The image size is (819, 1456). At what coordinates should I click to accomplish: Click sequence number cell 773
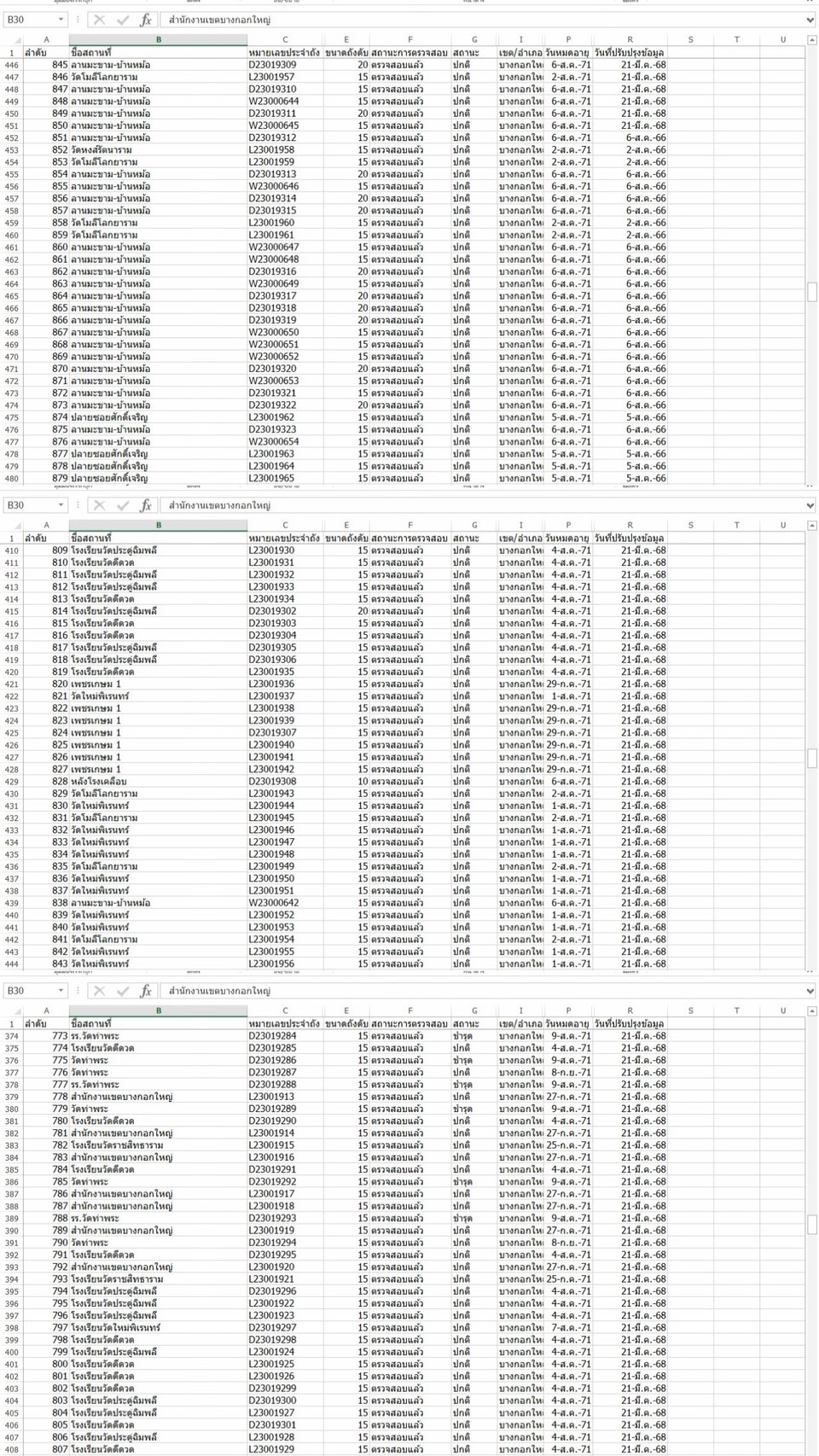pos(46,1036)
